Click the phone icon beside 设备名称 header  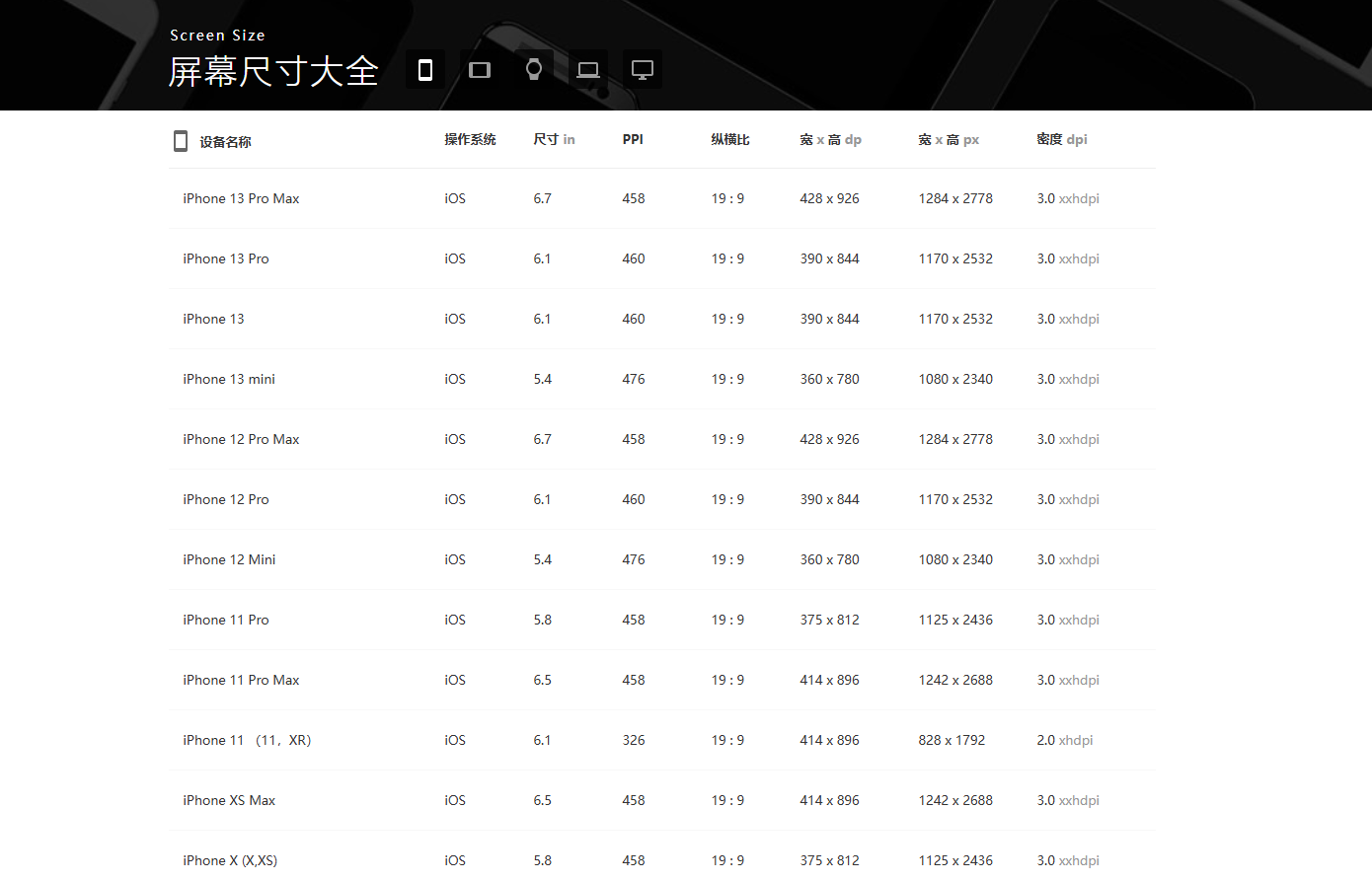(181, 141)
